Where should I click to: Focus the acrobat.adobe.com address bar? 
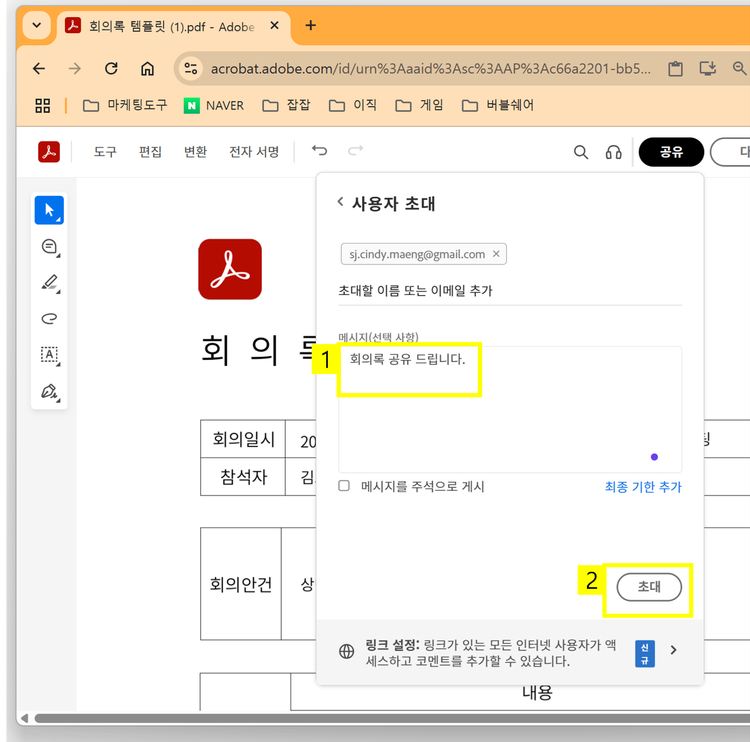coord(430,69)
